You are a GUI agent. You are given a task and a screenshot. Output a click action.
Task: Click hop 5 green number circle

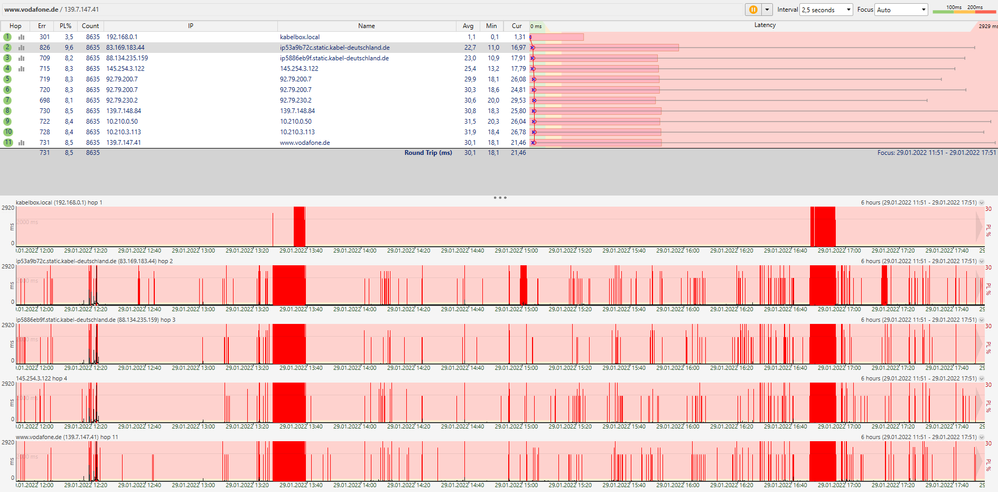(8, 79)
